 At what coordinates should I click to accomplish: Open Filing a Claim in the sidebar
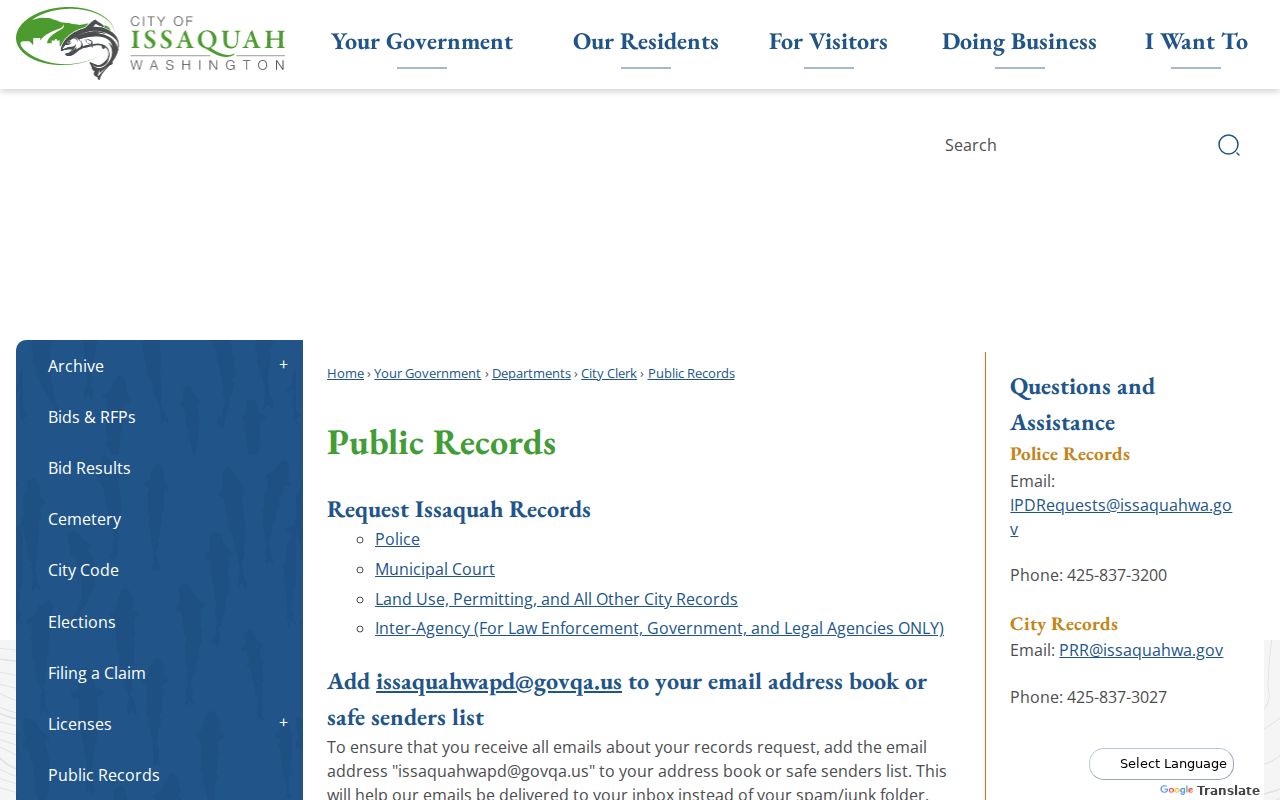point(97,673)
